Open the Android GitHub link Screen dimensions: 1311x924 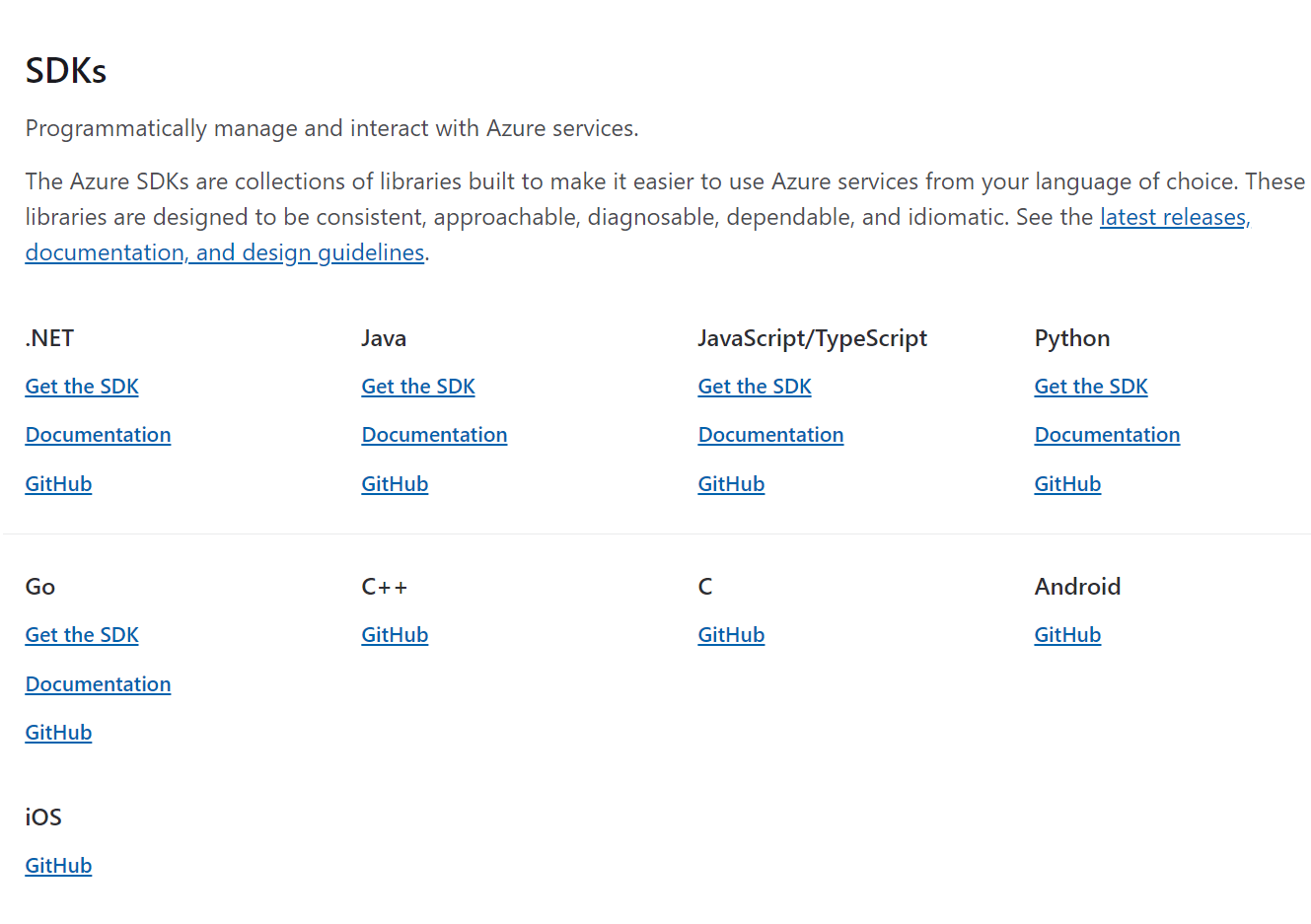[1067, 635]
